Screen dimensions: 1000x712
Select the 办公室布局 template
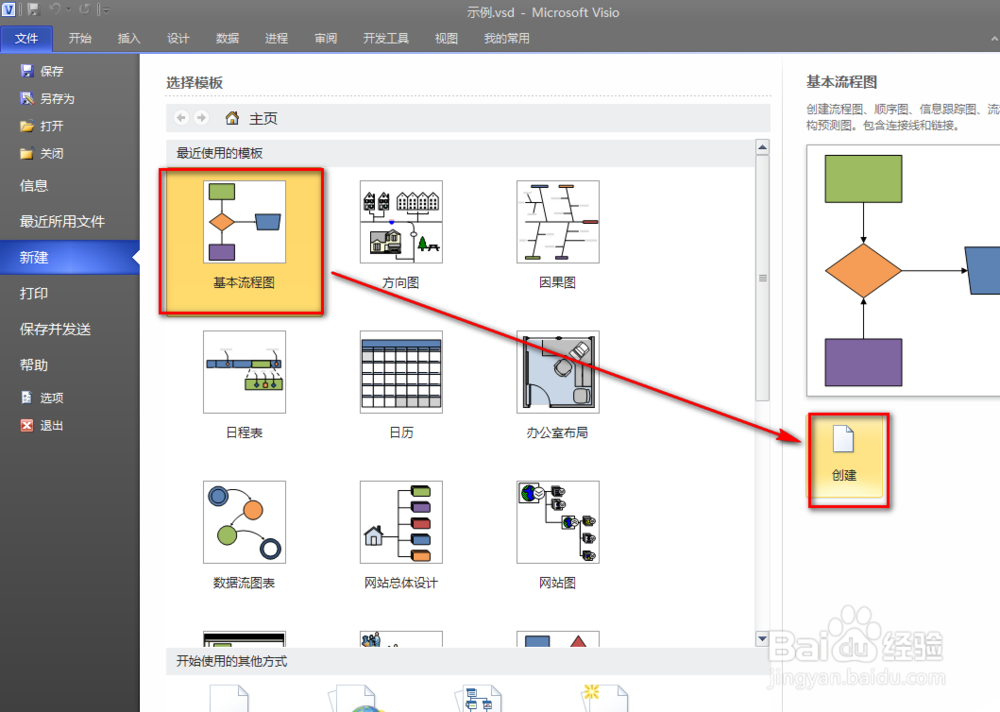(x=557, y=385)
